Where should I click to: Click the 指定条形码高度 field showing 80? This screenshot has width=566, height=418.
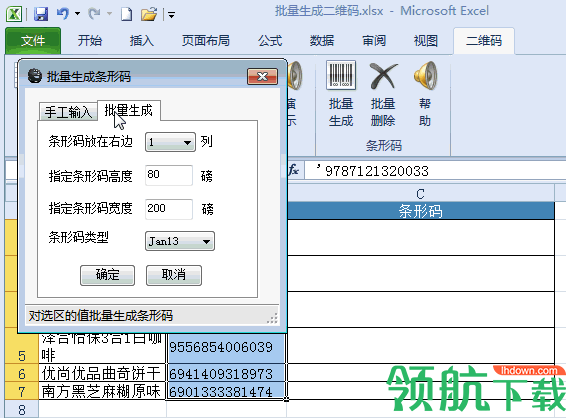coord(169,175)
